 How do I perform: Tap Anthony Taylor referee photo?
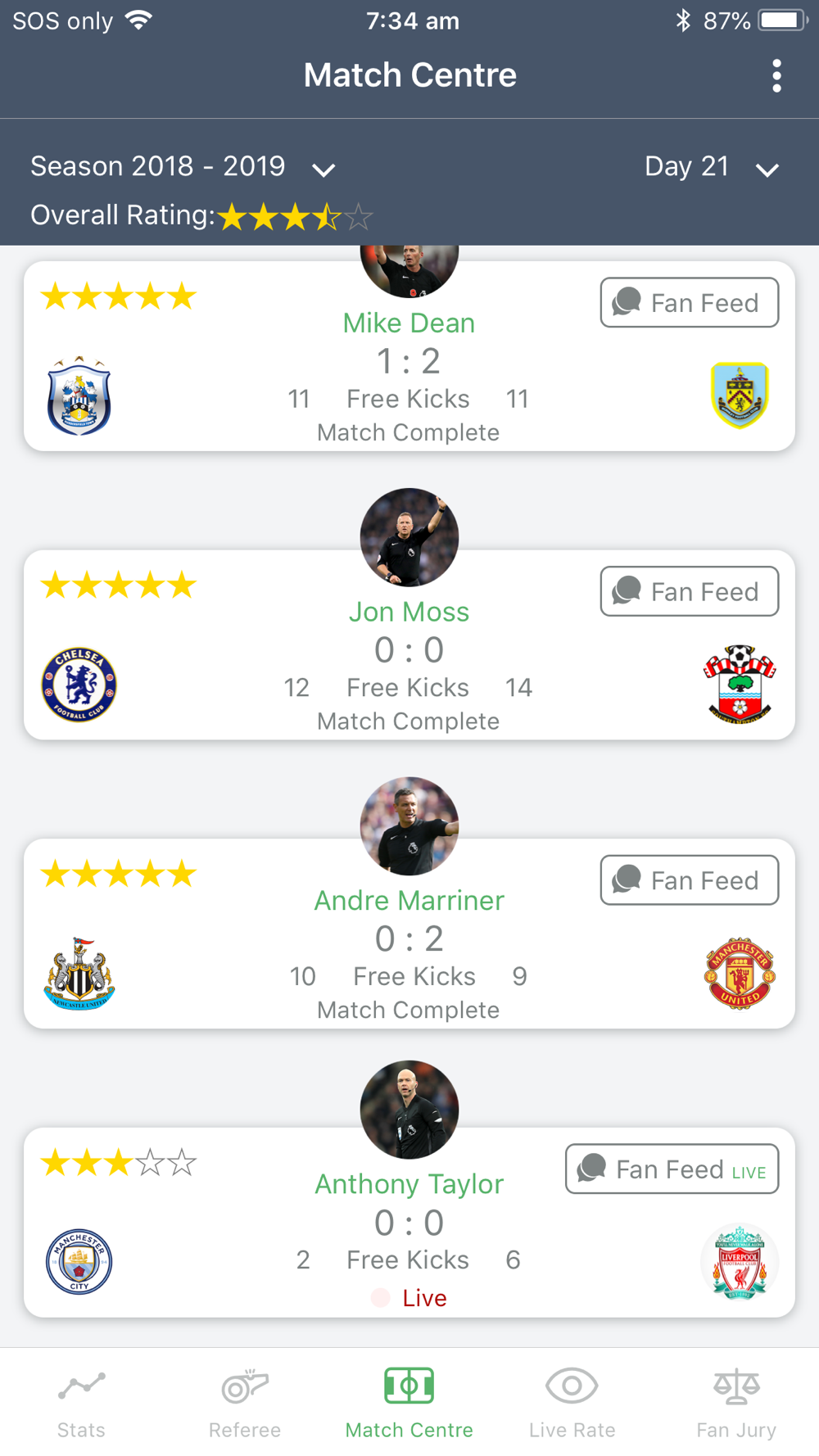coord(409,1110)
